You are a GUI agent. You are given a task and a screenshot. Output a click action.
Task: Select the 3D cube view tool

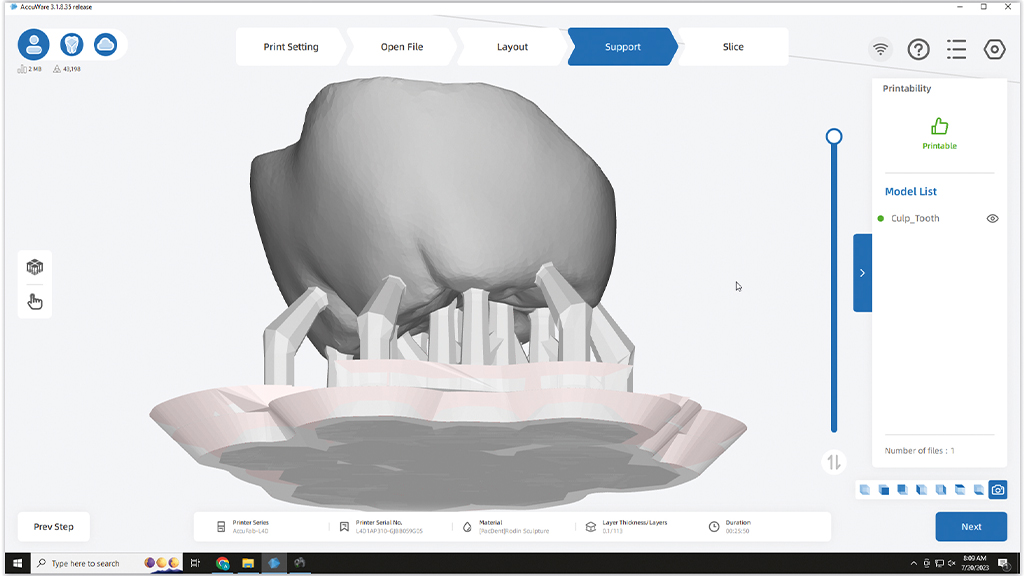[35, 267]
